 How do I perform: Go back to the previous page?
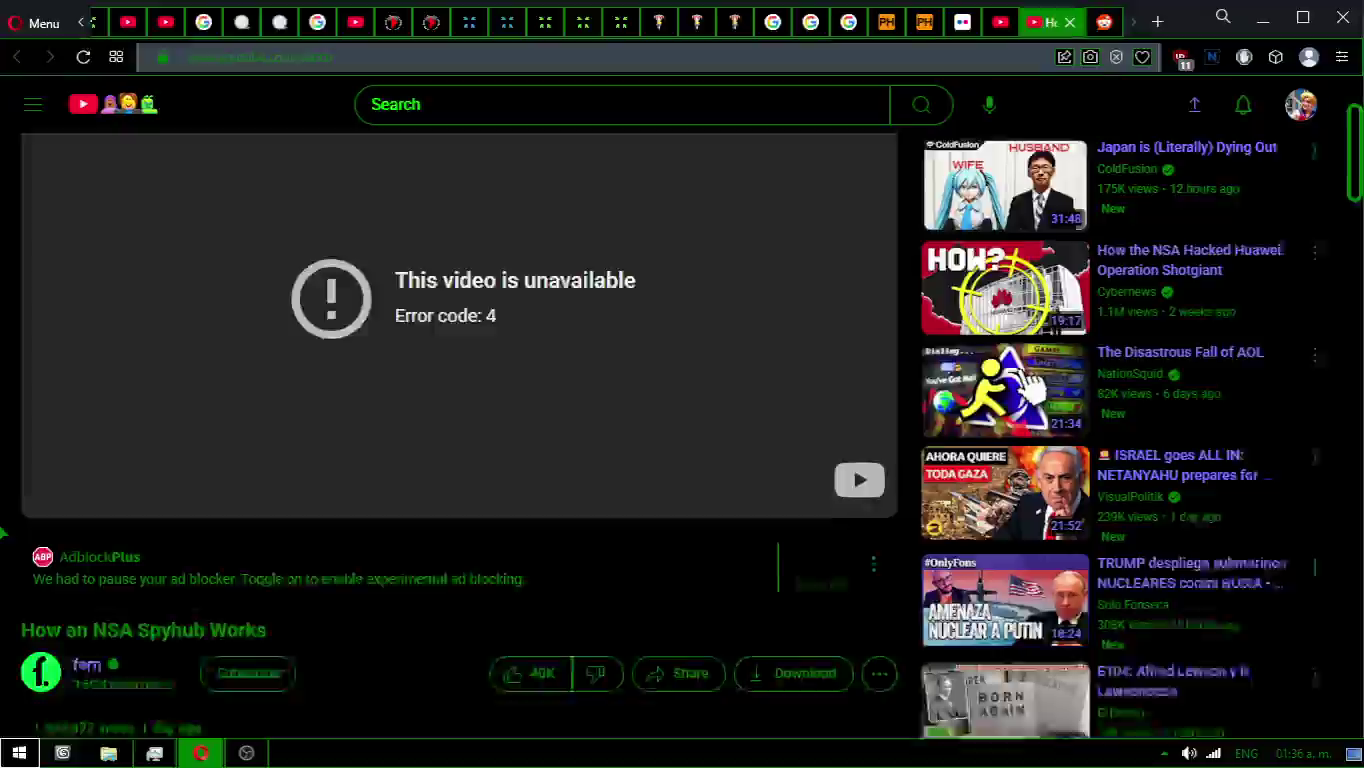tap(17, 57)
